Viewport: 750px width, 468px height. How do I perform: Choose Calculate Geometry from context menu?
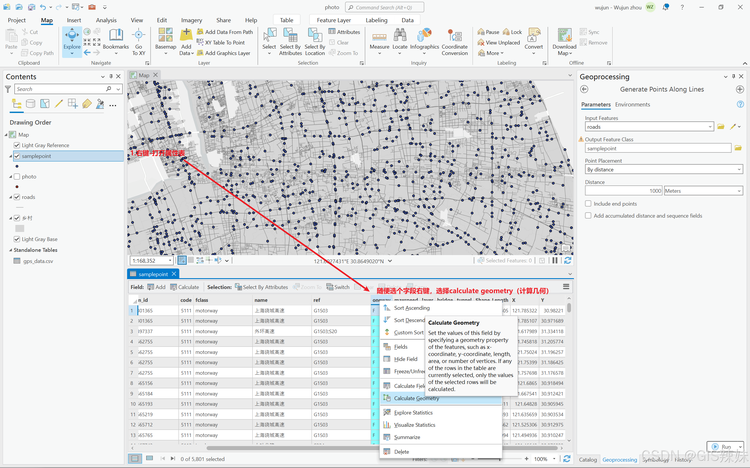(416, 398)
